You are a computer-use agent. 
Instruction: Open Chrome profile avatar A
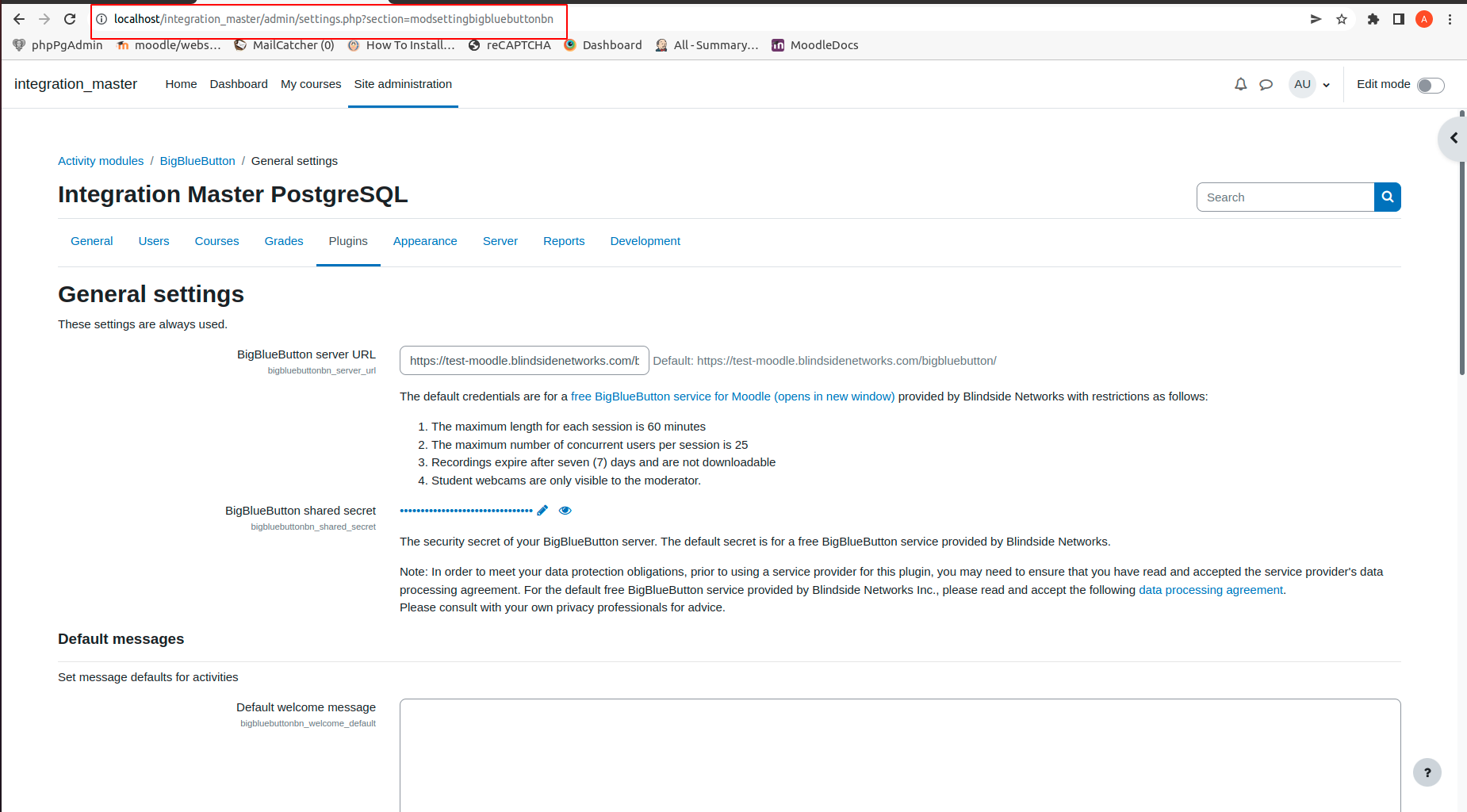pyautogui.click(x=1424, y=19)
